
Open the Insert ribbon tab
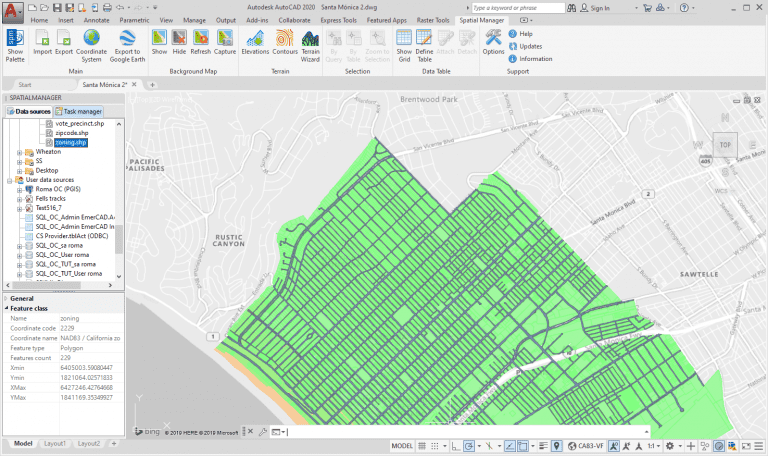pyautogui.click(x=66, y=20)
